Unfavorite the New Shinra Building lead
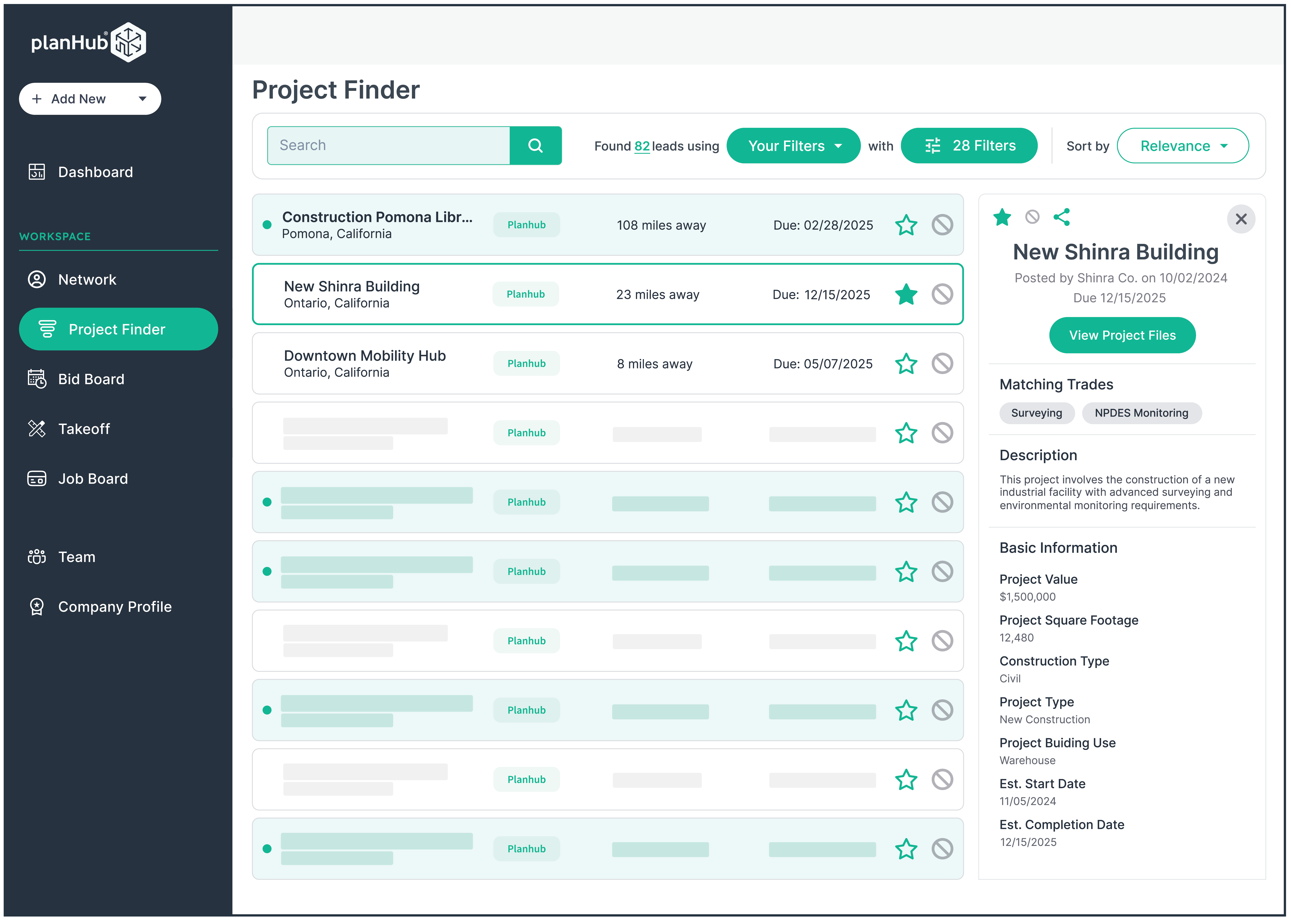This screenshot has width=1291, height=924. [x=906, y=294]
